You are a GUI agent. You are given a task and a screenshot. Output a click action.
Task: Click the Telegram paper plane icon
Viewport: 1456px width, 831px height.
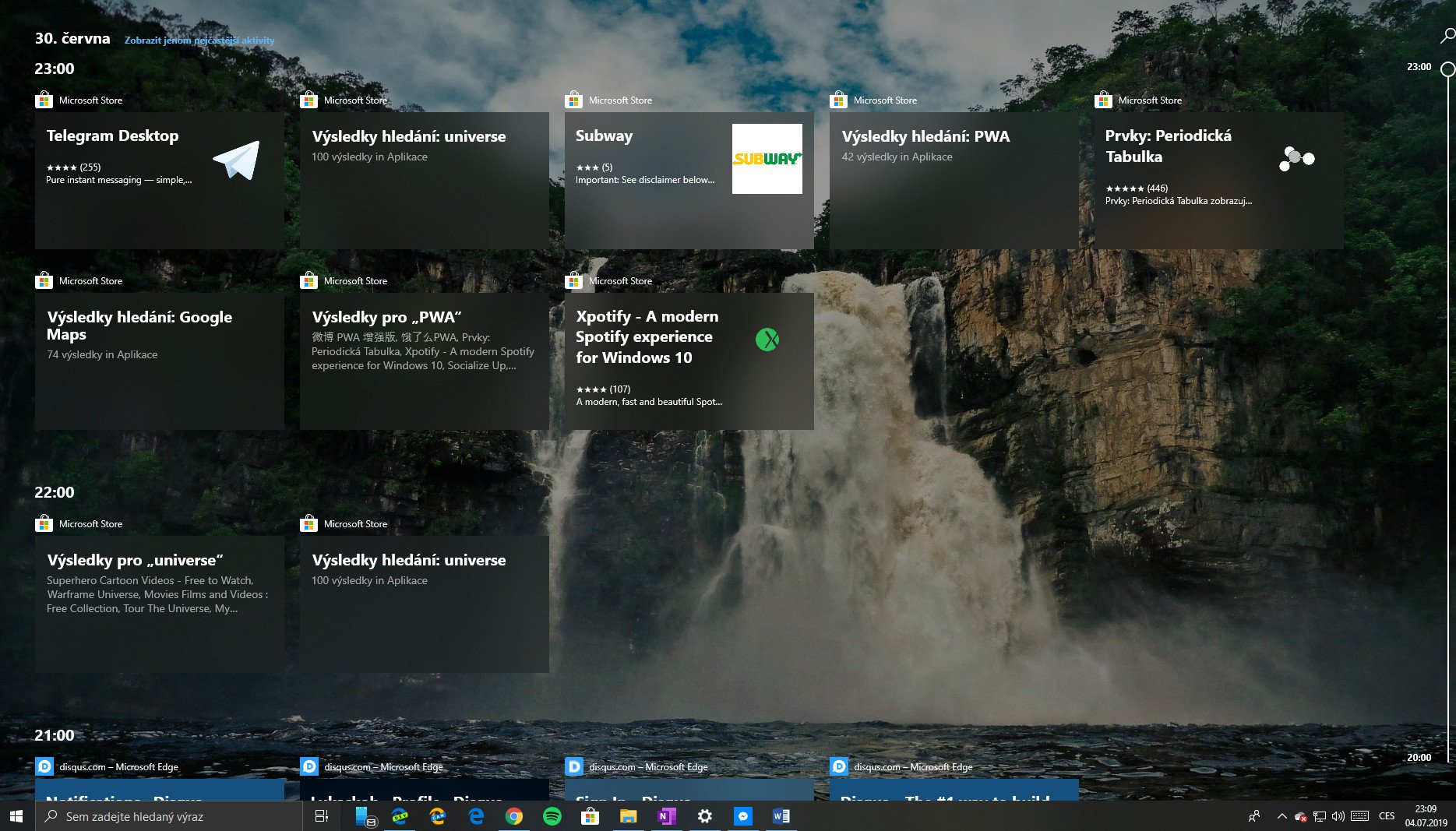click(236, 160)
